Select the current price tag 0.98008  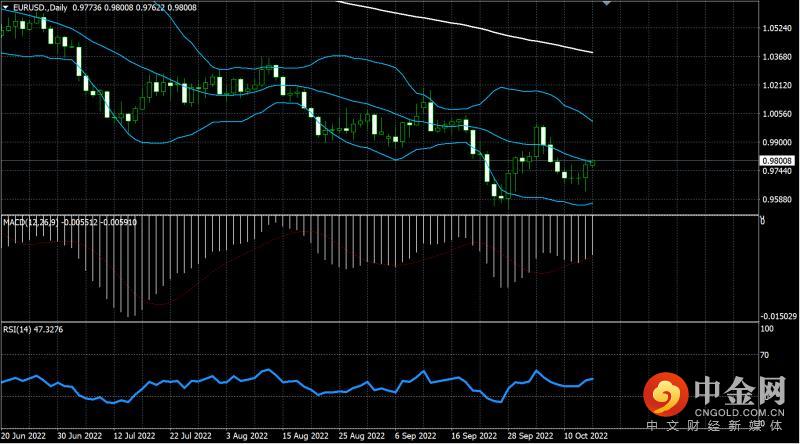777,161
